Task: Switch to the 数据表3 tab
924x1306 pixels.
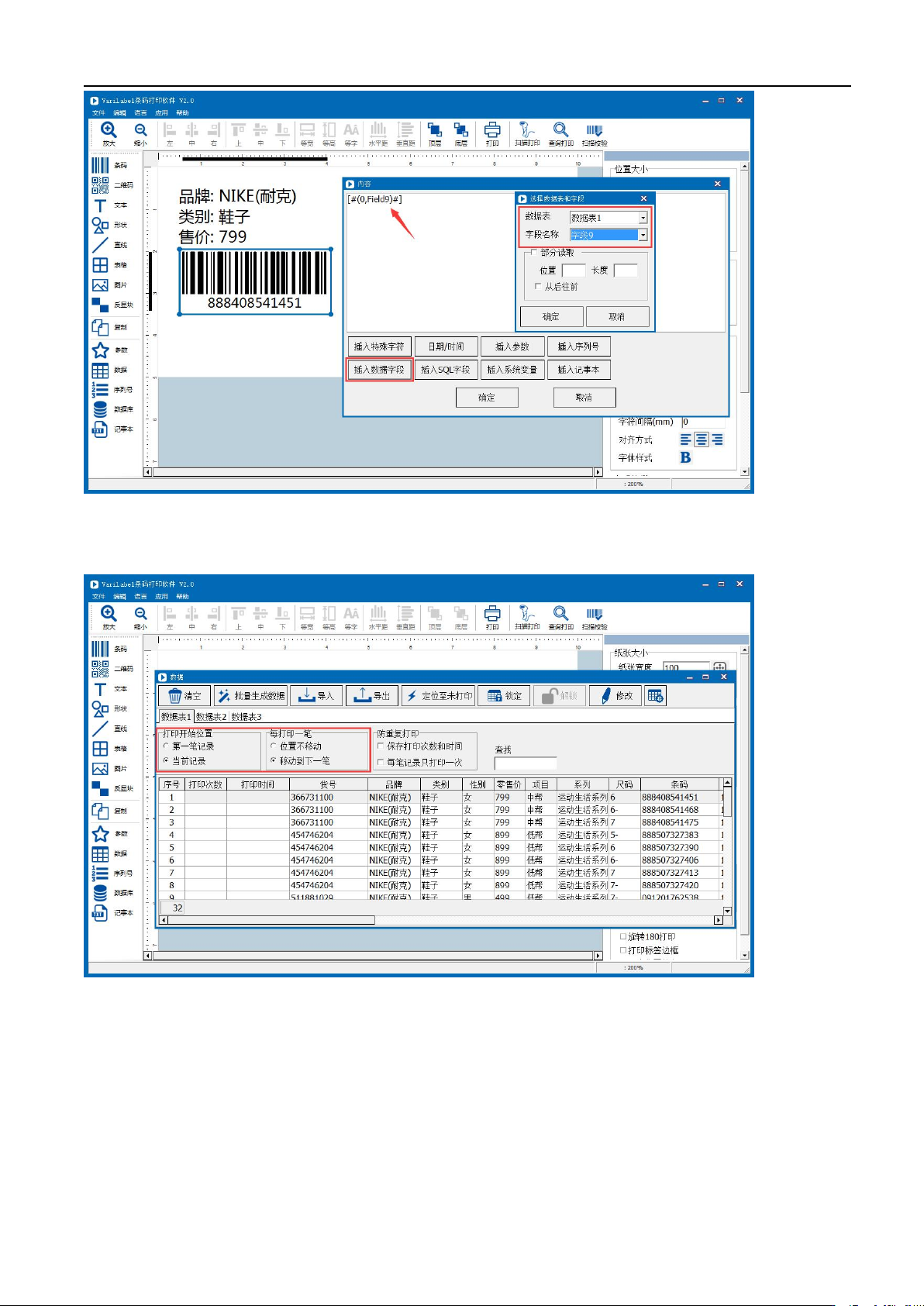Action: pyautogui.click(x=247, y=717)
